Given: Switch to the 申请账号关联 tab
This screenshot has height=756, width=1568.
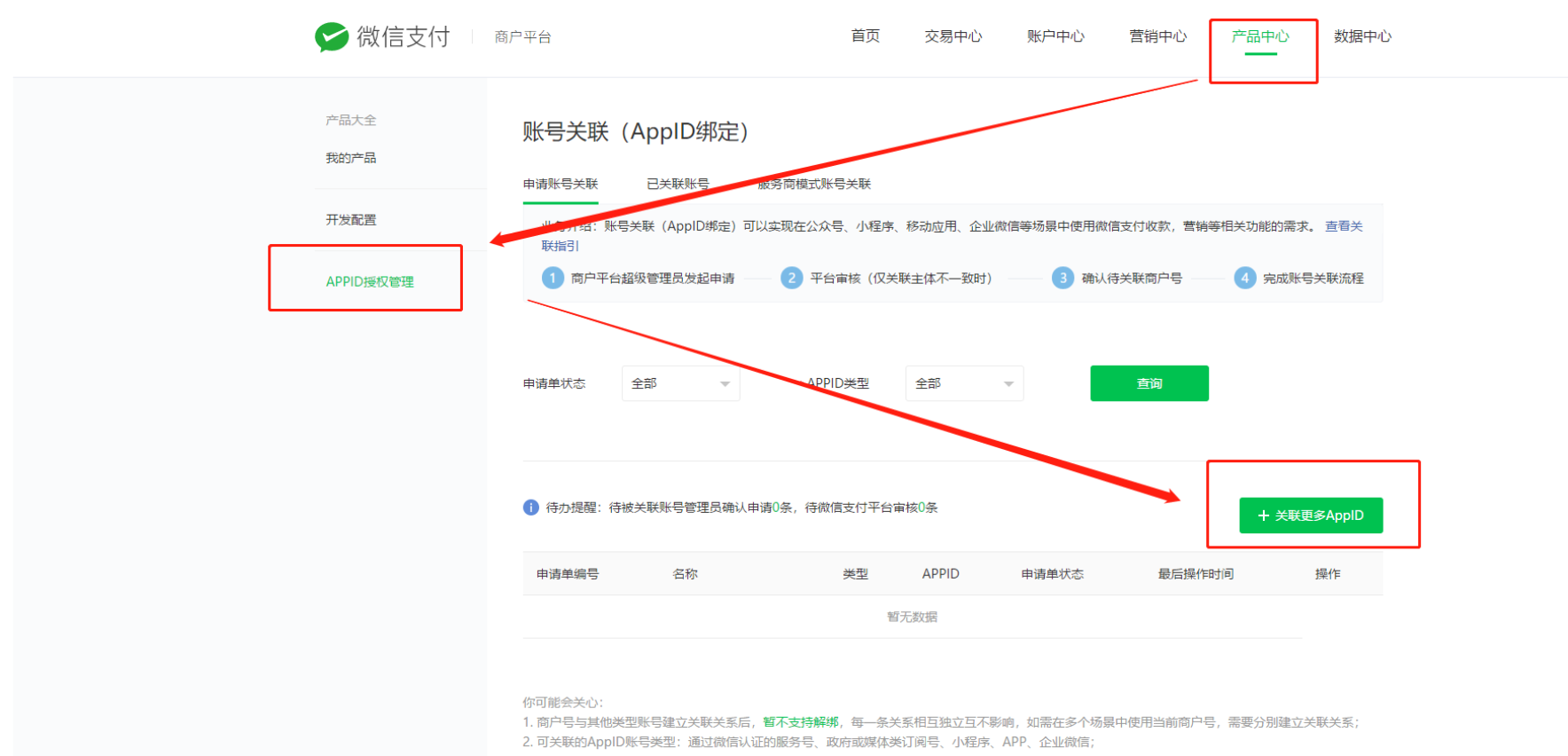Looking at the screenshot, I should click(x=561, y=184).
